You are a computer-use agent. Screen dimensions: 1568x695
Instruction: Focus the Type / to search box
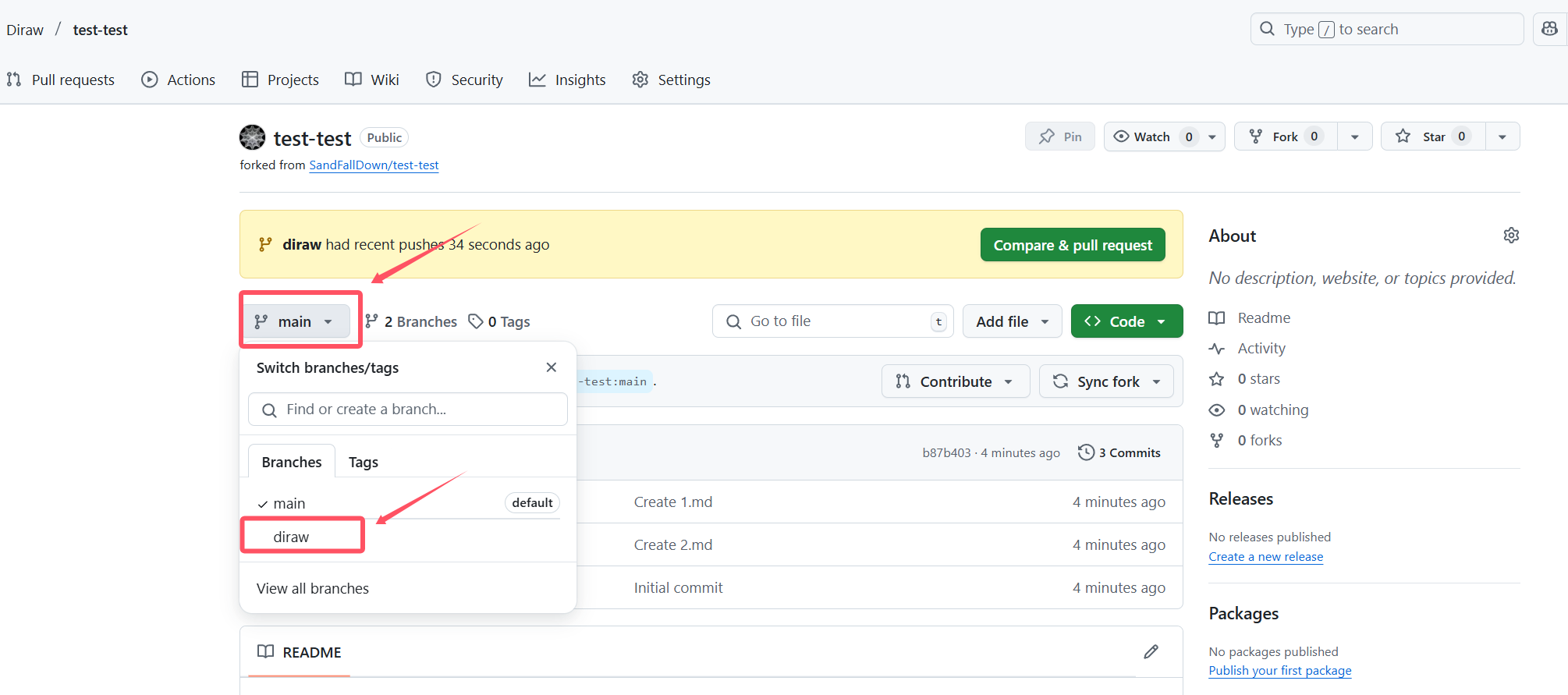pos(1387,29)
